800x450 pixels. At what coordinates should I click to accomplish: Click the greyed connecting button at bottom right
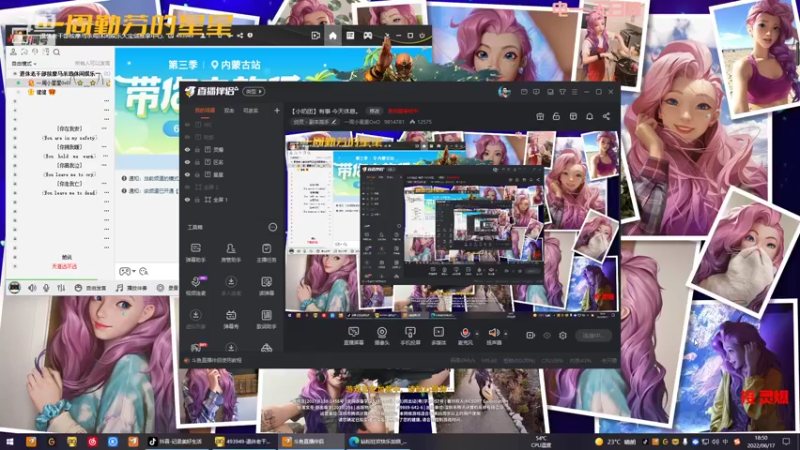point(593,335)
